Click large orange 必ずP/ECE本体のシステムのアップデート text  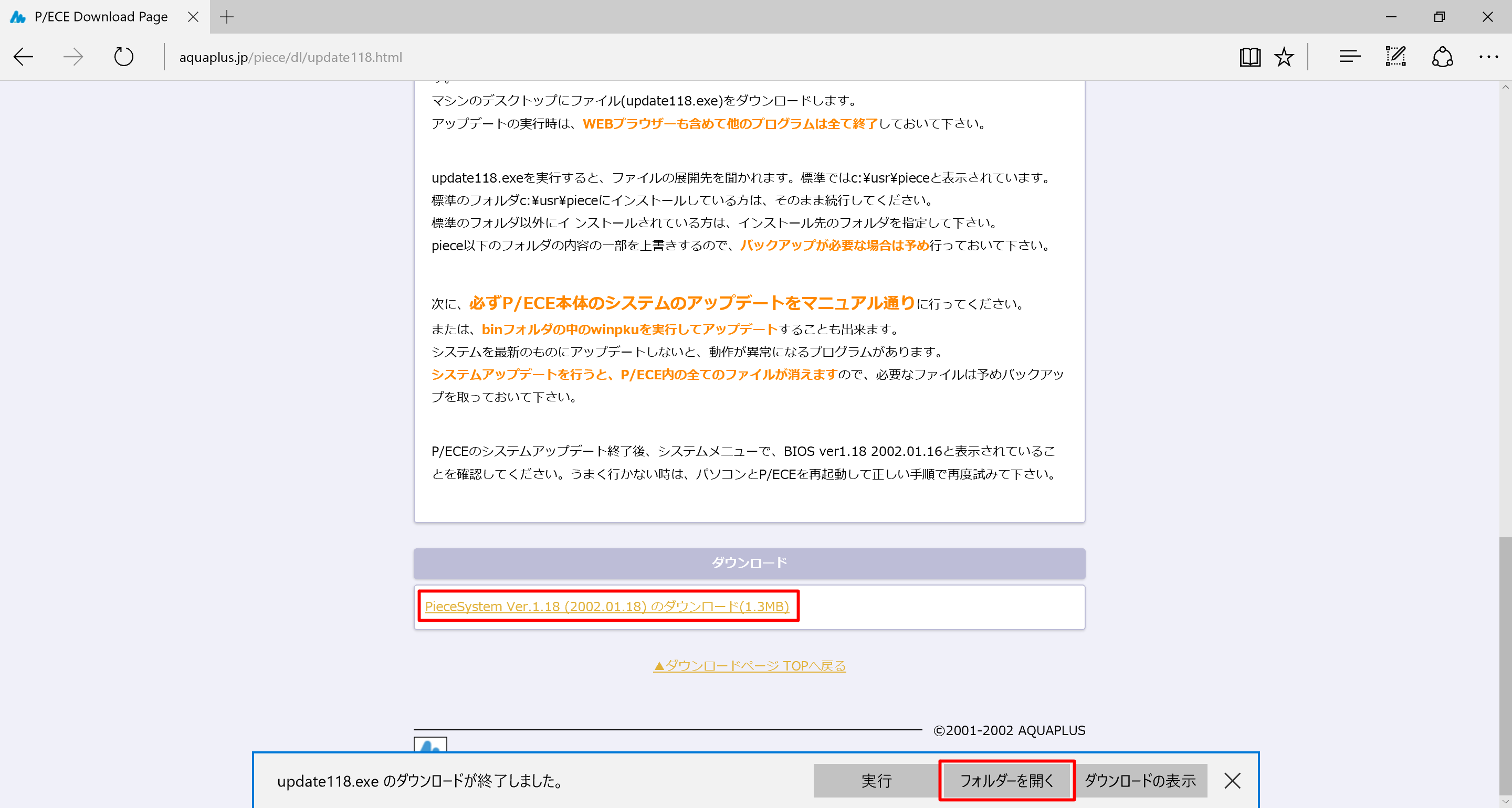pyautogui.click(x=692, y=303)
